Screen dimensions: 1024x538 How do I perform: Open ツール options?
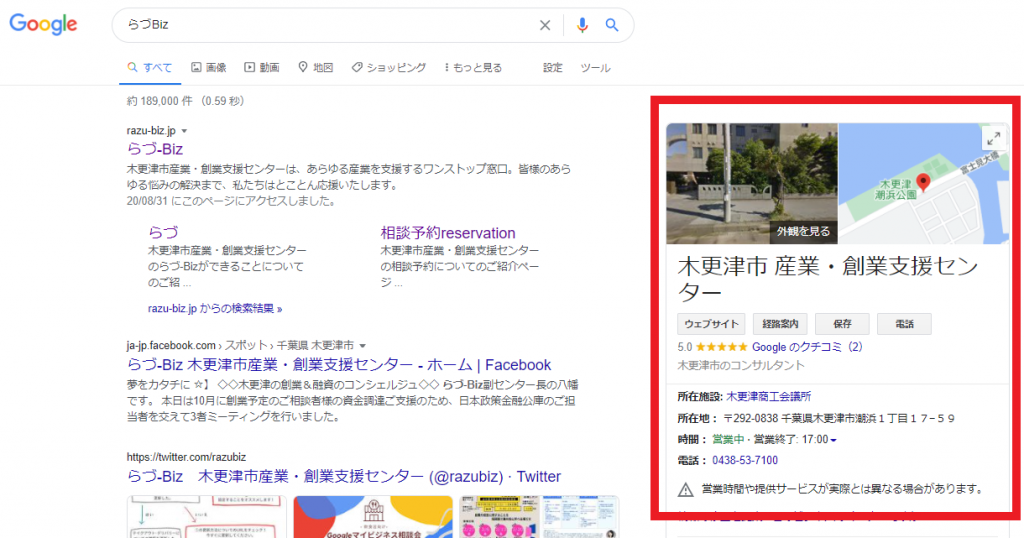(x=596, y=67)
